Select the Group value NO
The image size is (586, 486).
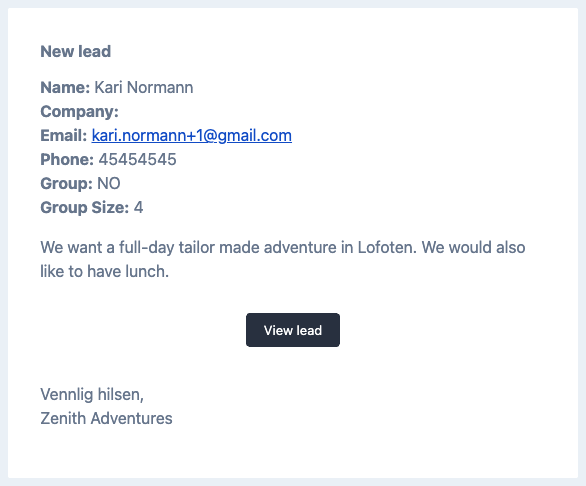[x=109, y=184]
